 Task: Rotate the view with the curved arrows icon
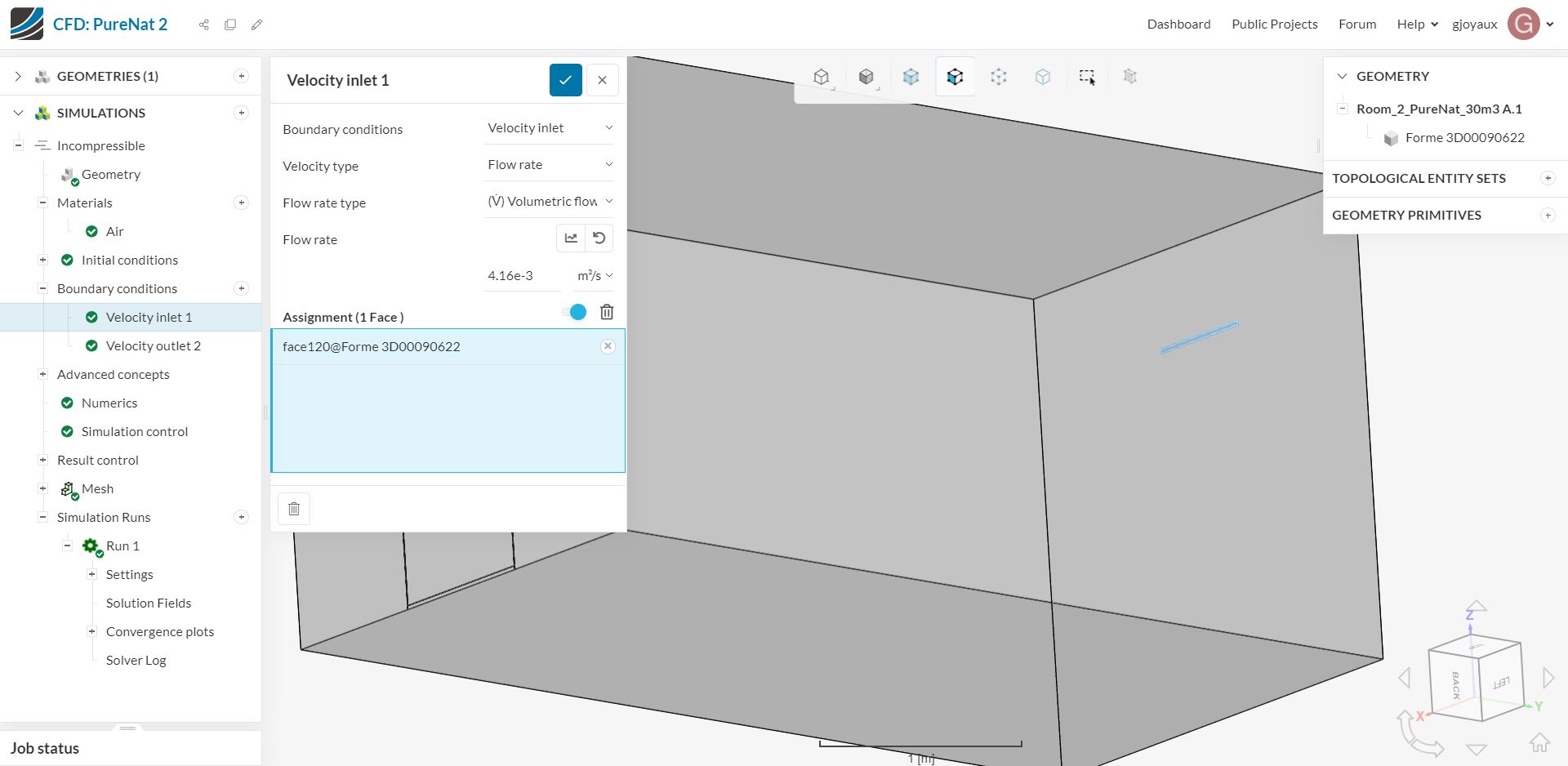(1419, 733)
